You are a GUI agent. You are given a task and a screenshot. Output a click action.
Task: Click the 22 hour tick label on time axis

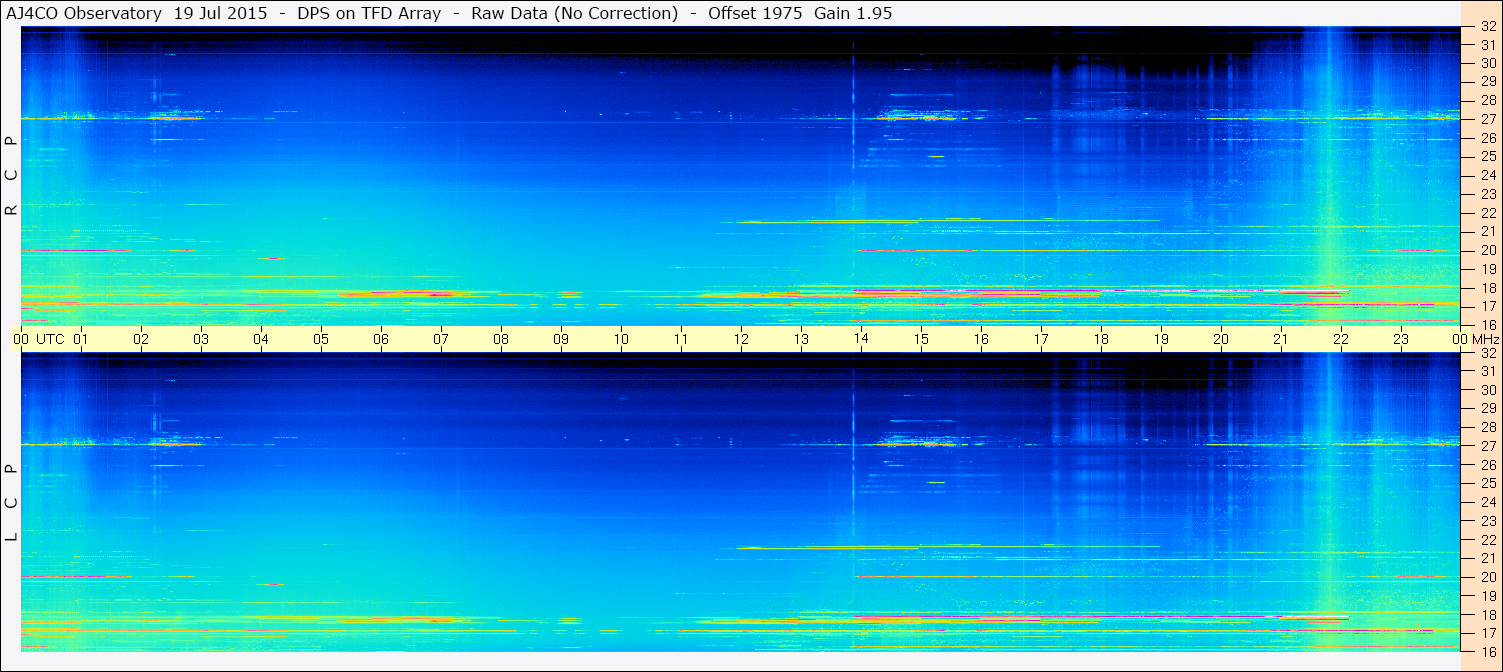[1341, 339]
